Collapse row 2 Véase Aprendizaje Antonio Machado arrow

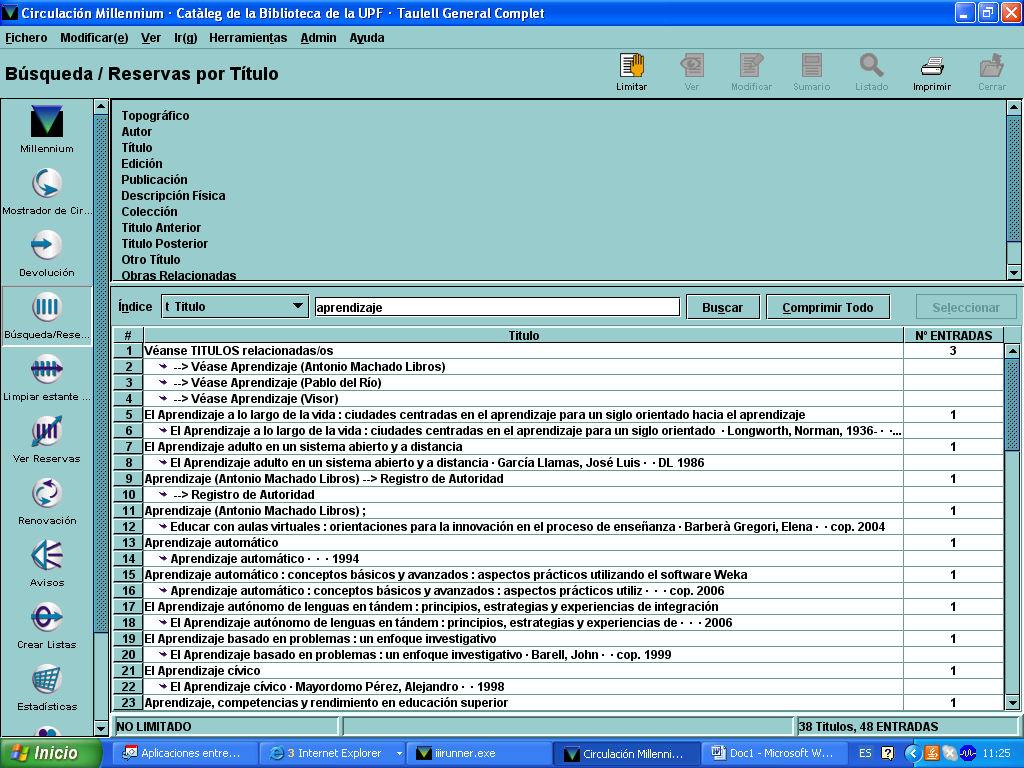point(163,366)
